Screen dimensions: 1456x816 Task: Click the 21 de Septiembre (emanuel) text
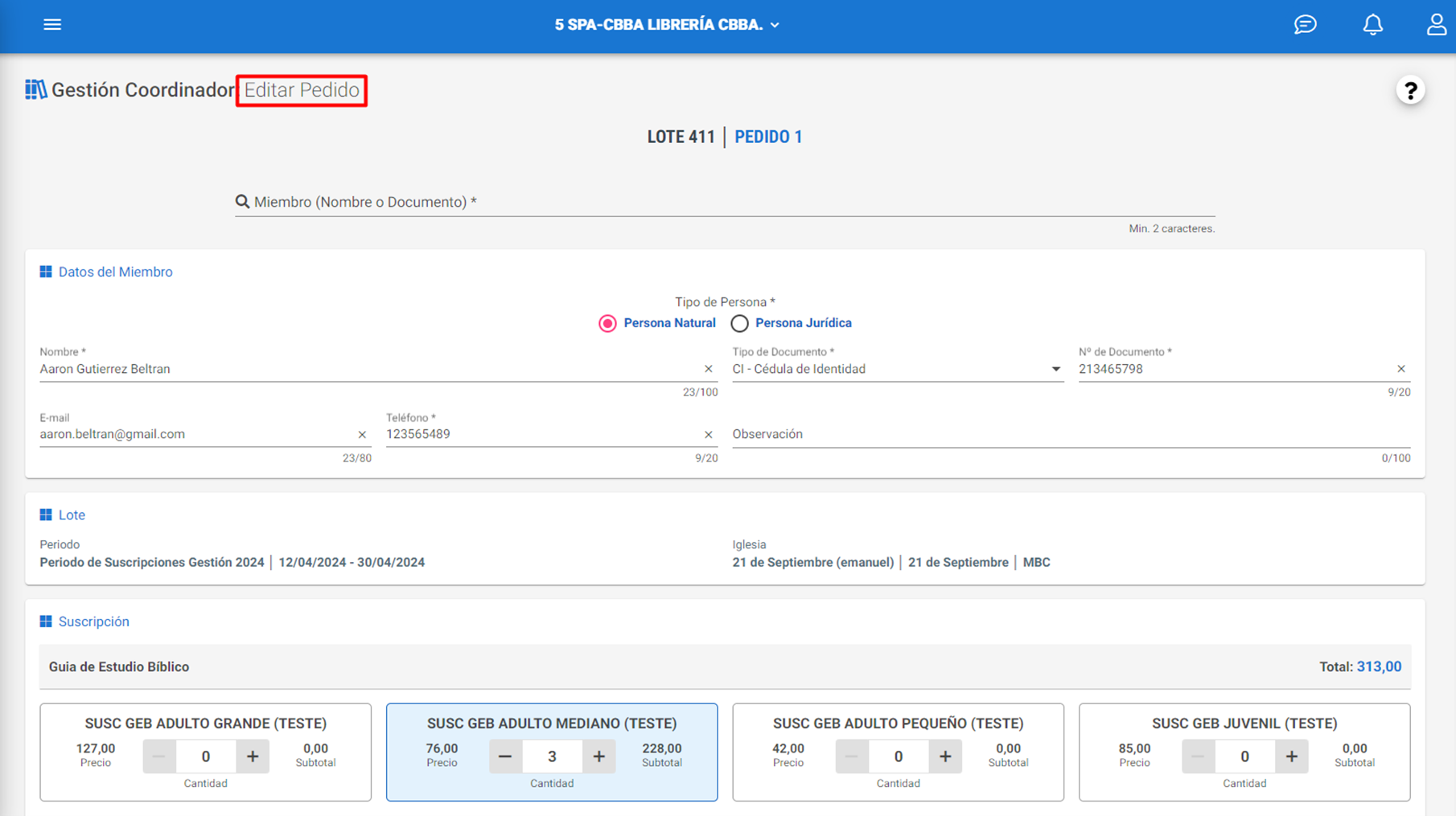[x=812, y=562]
